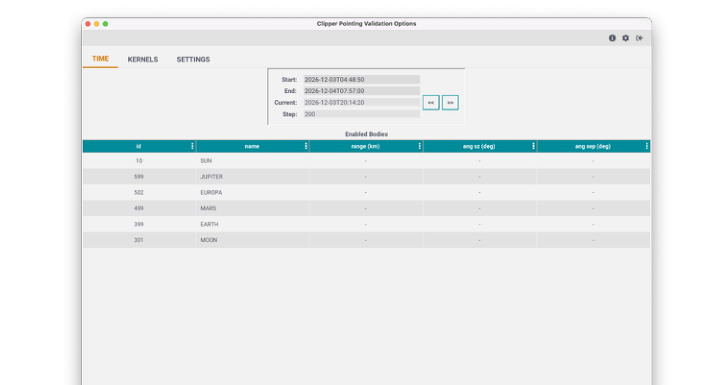
Task: Minimize the window with yellow button
Action: point(96,24)
